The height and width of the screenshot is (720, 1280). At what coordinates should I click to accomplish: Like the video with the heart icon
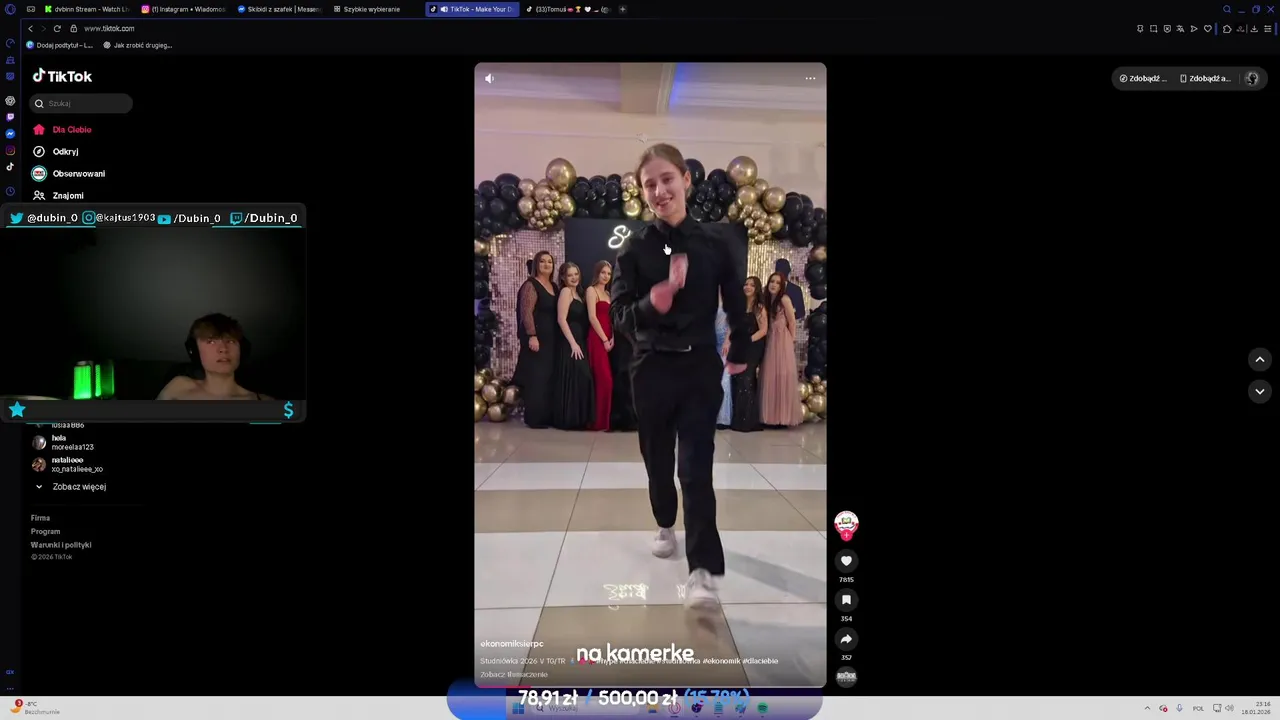click(846, 561)
